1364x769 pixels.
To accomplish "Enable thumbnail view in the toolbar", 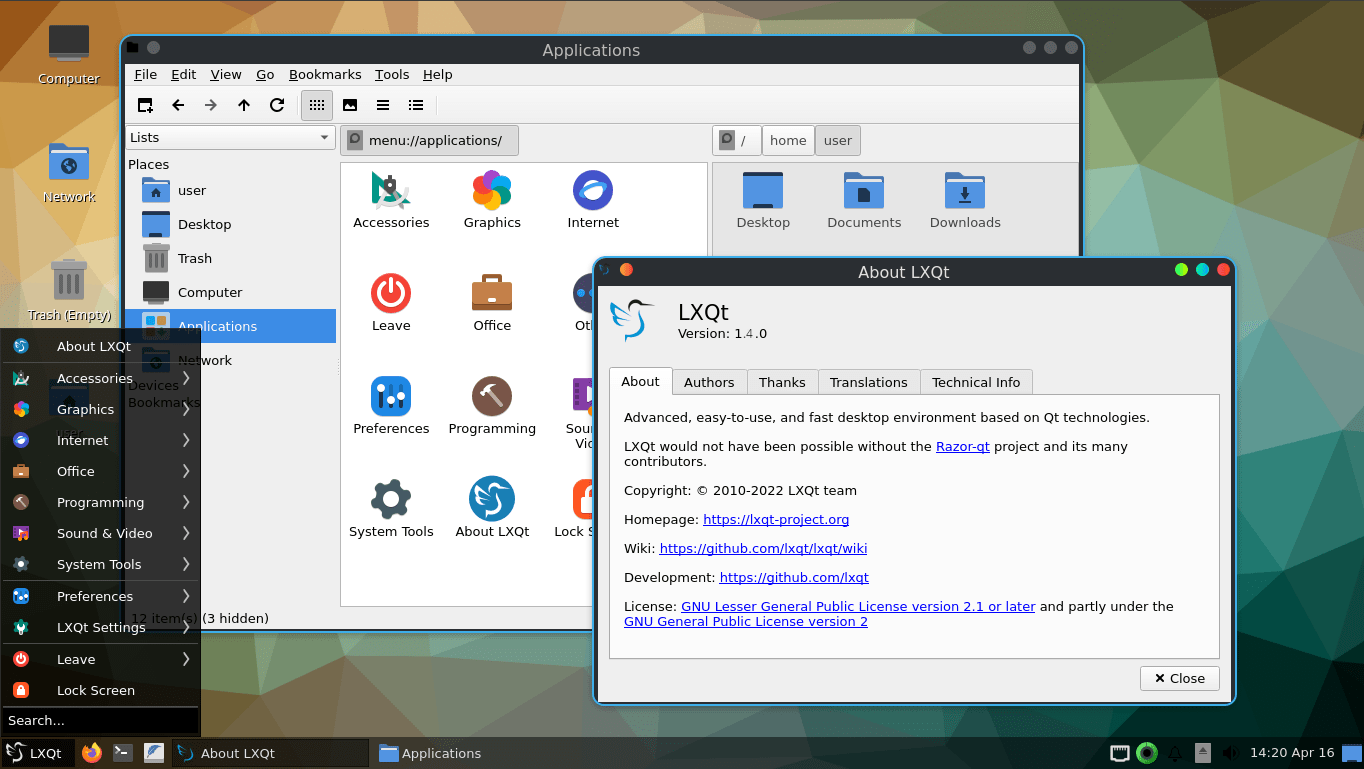I will (x=350, y=105).
